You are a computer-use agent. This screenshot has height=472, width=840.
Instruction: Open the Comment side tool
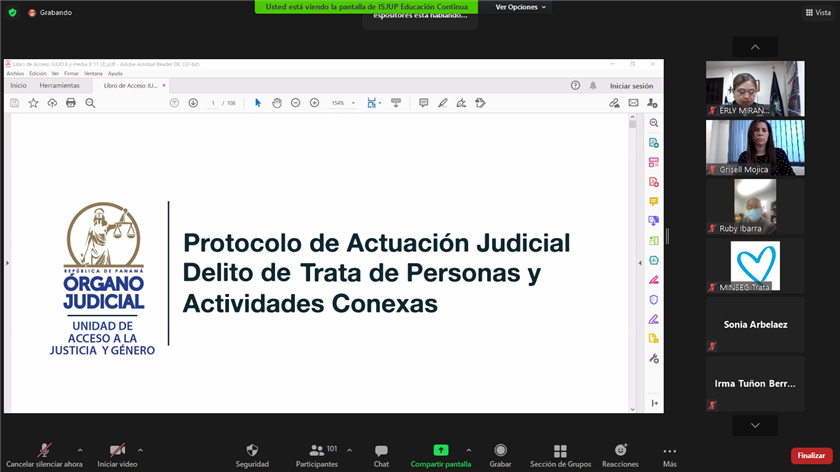[x=654, y=201]
